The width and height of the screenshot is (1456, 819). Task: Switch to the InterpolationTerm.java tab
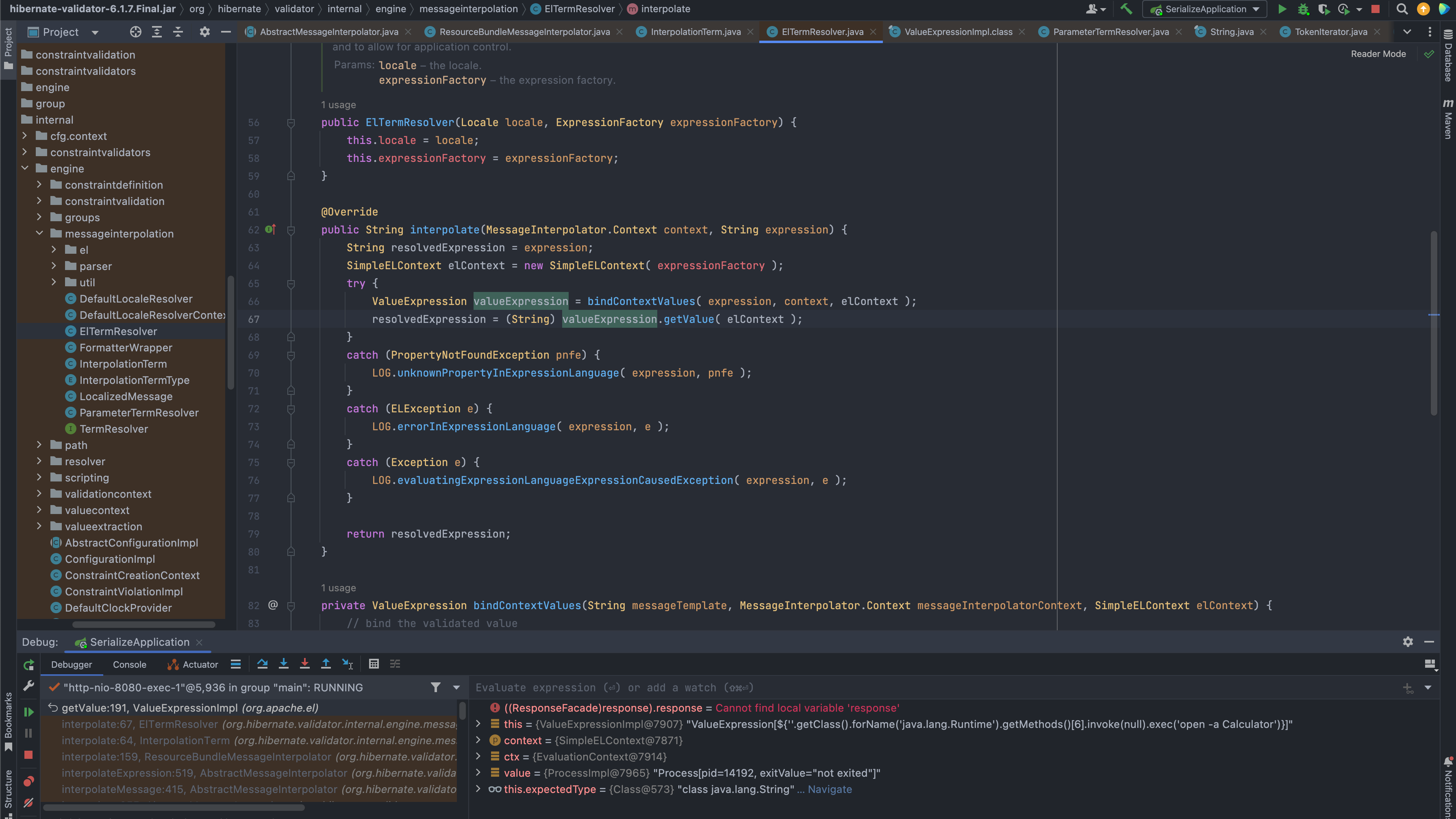[695, 32]
